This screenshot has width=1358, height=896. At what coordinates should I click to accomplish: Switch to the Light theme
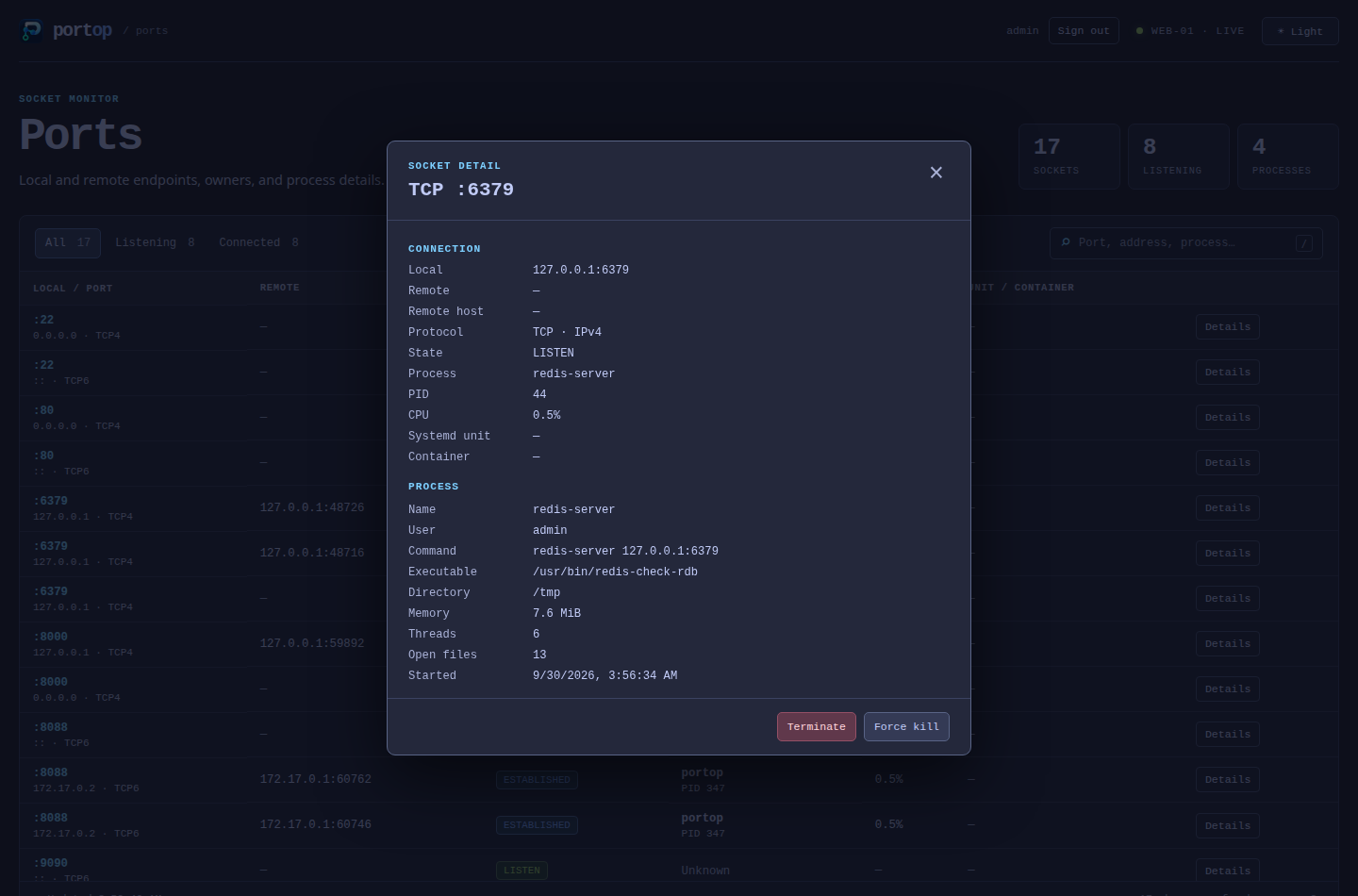(1300, 31)
